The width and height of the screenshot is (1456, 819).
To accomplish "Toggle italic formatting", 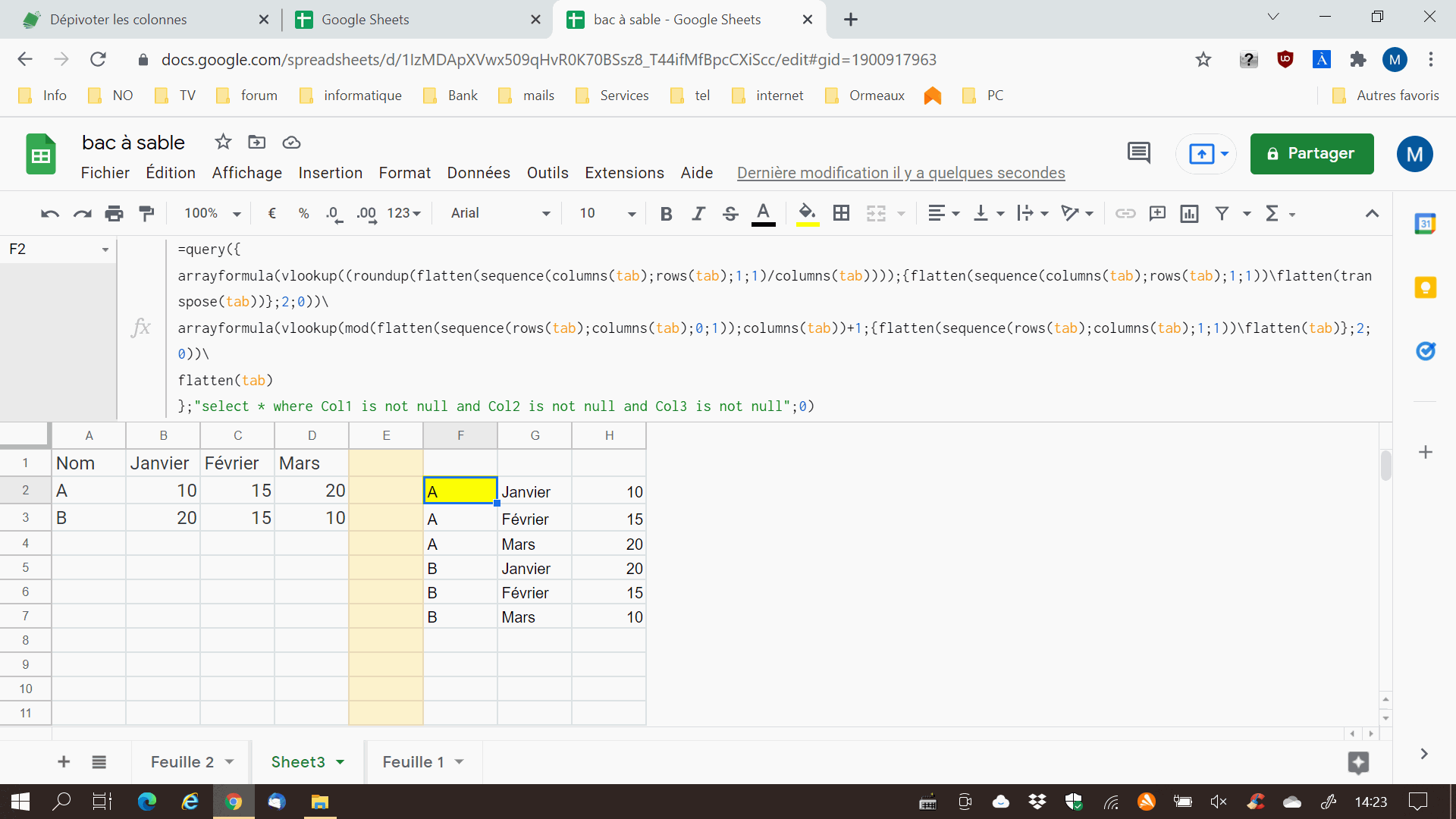I will click(x=698, y=214).
